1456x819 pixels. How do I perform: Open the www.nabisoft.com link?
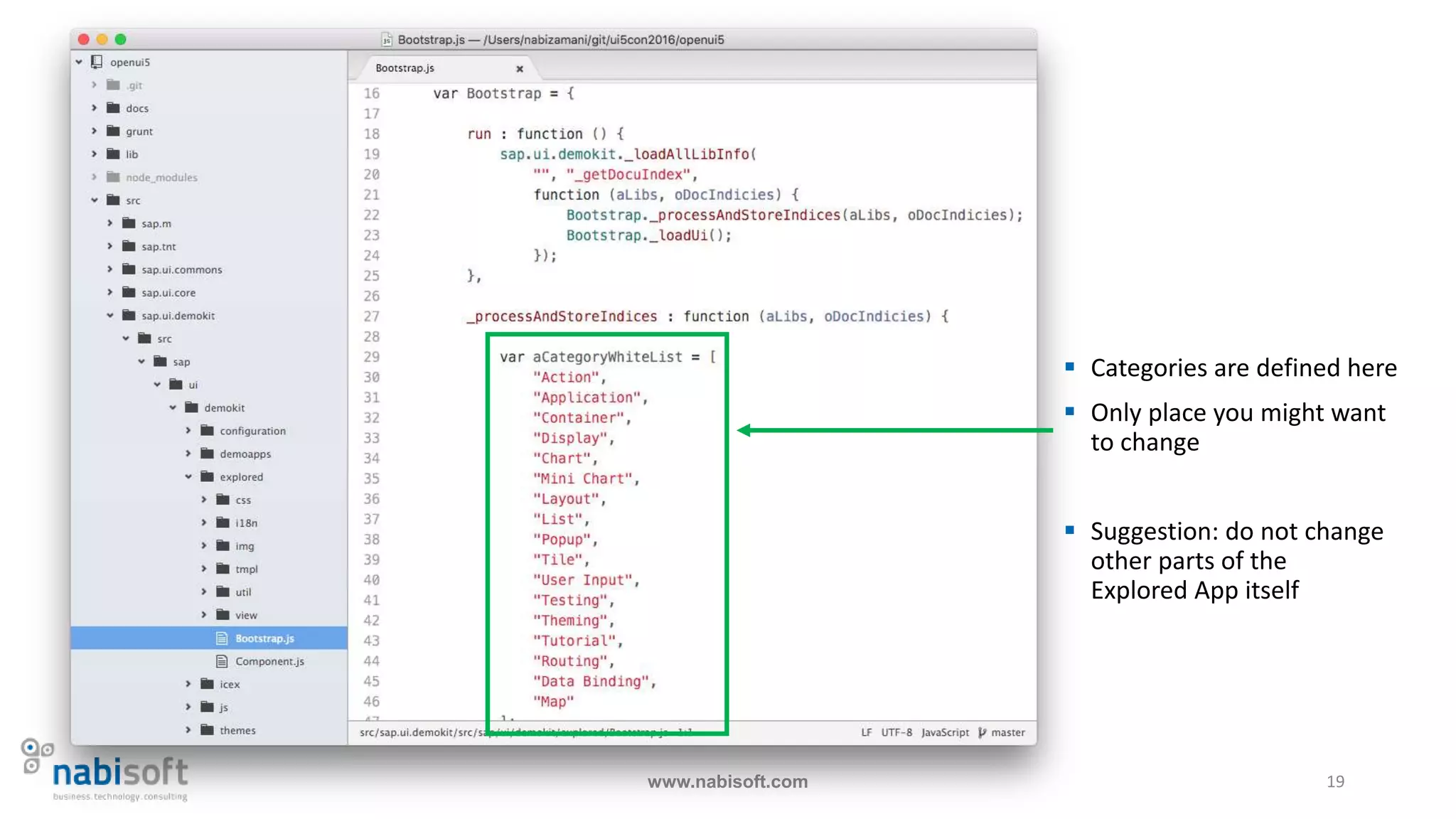727,781
